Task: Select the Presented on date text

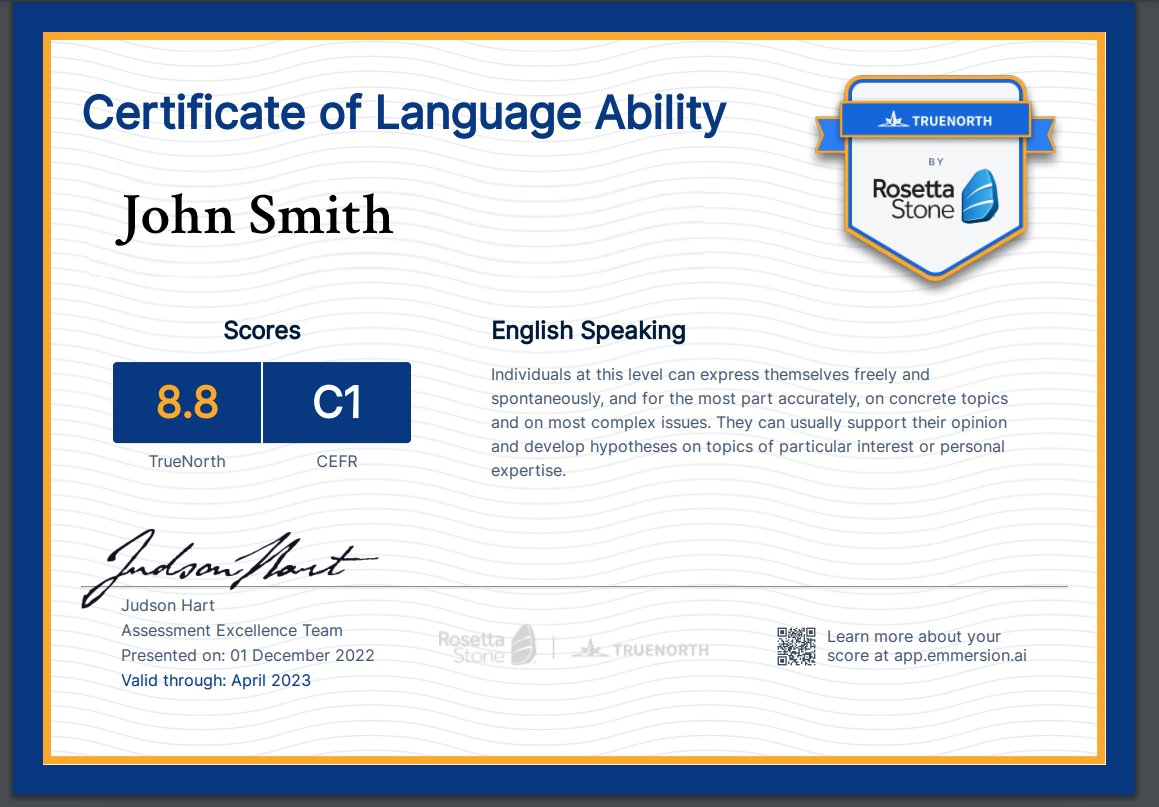Action: 247,655
